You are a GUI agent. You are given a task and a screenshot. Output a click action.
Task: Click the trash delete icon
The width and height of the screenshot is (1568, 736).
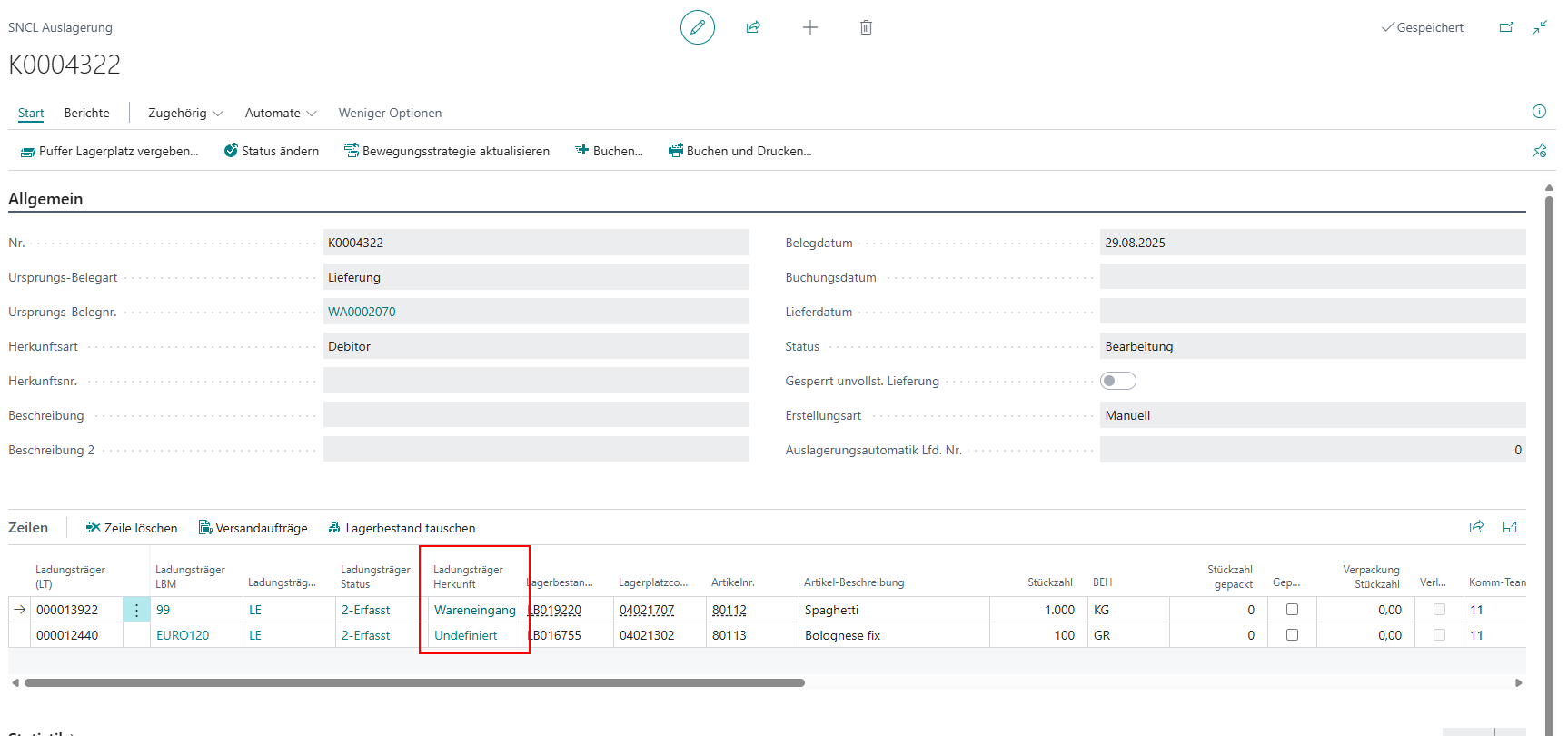866,27
